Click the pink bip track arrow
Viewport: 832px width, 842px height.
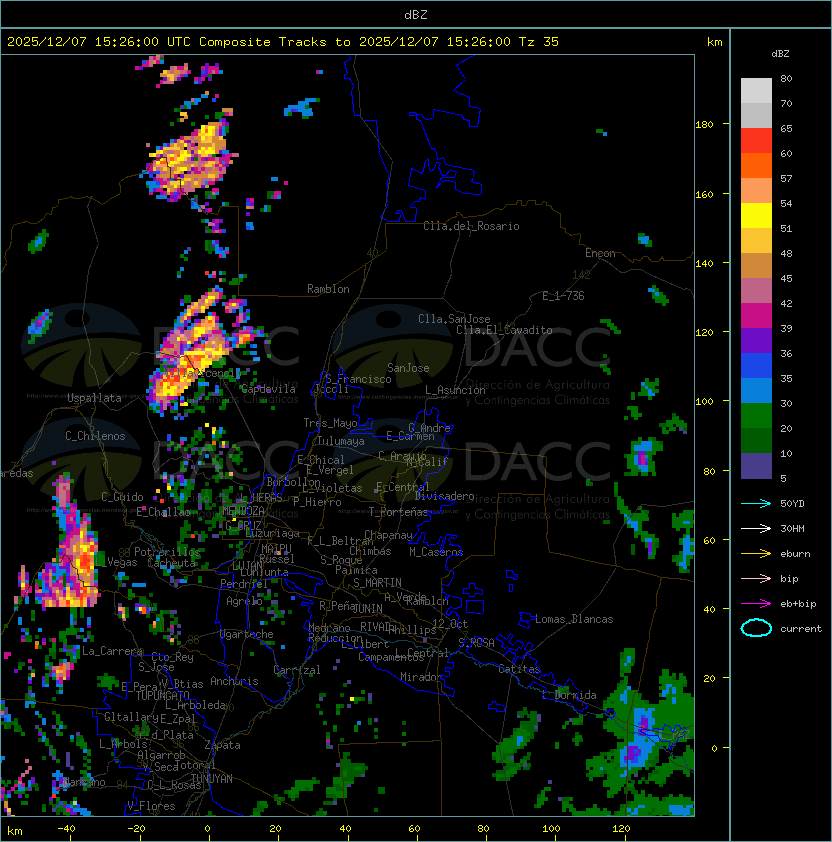click(756, 578)
